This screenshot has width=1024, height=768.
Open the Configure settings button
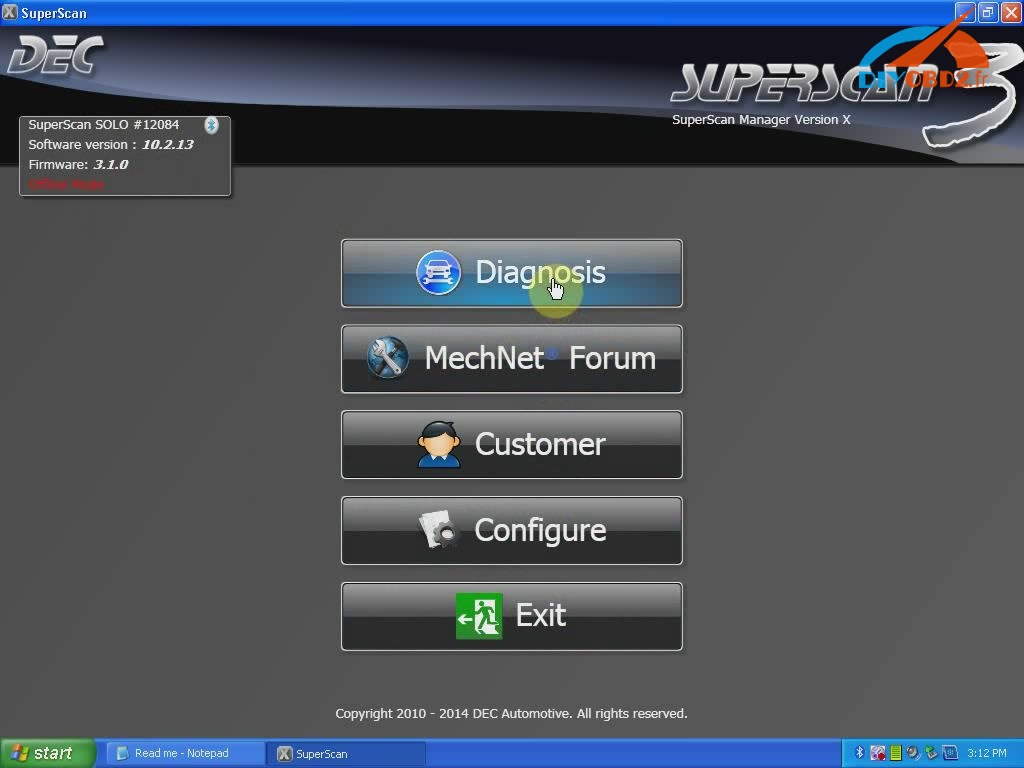click(x=511, y=530)
